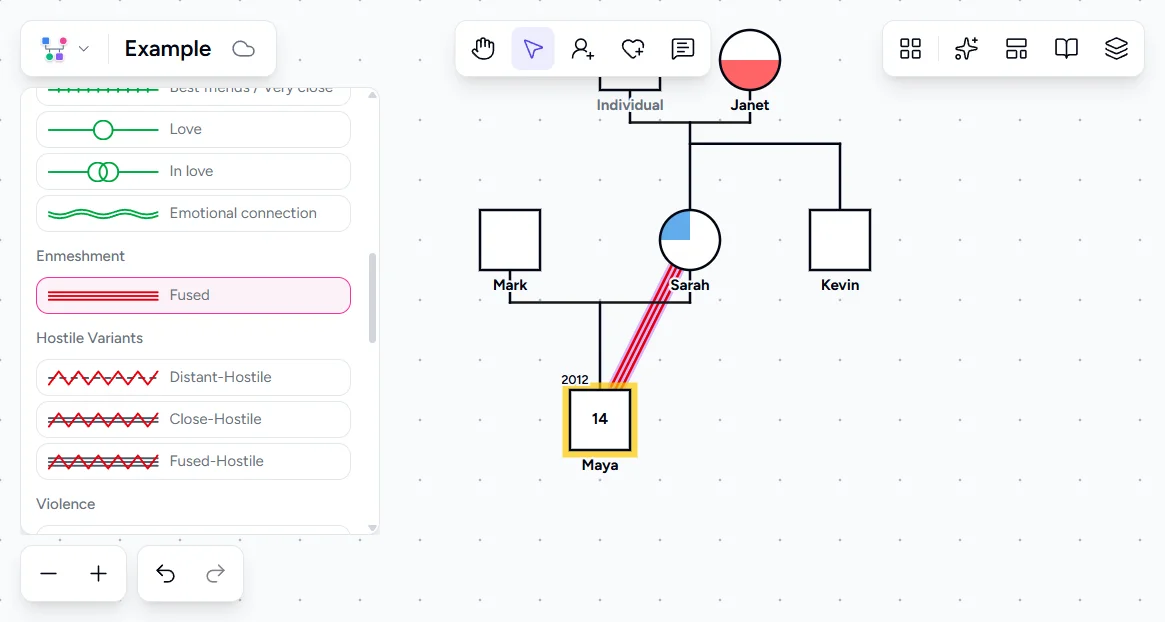Click the cloud sync status icon
Viewport: 1165px width, 622px height.
(x=244, y=49)
